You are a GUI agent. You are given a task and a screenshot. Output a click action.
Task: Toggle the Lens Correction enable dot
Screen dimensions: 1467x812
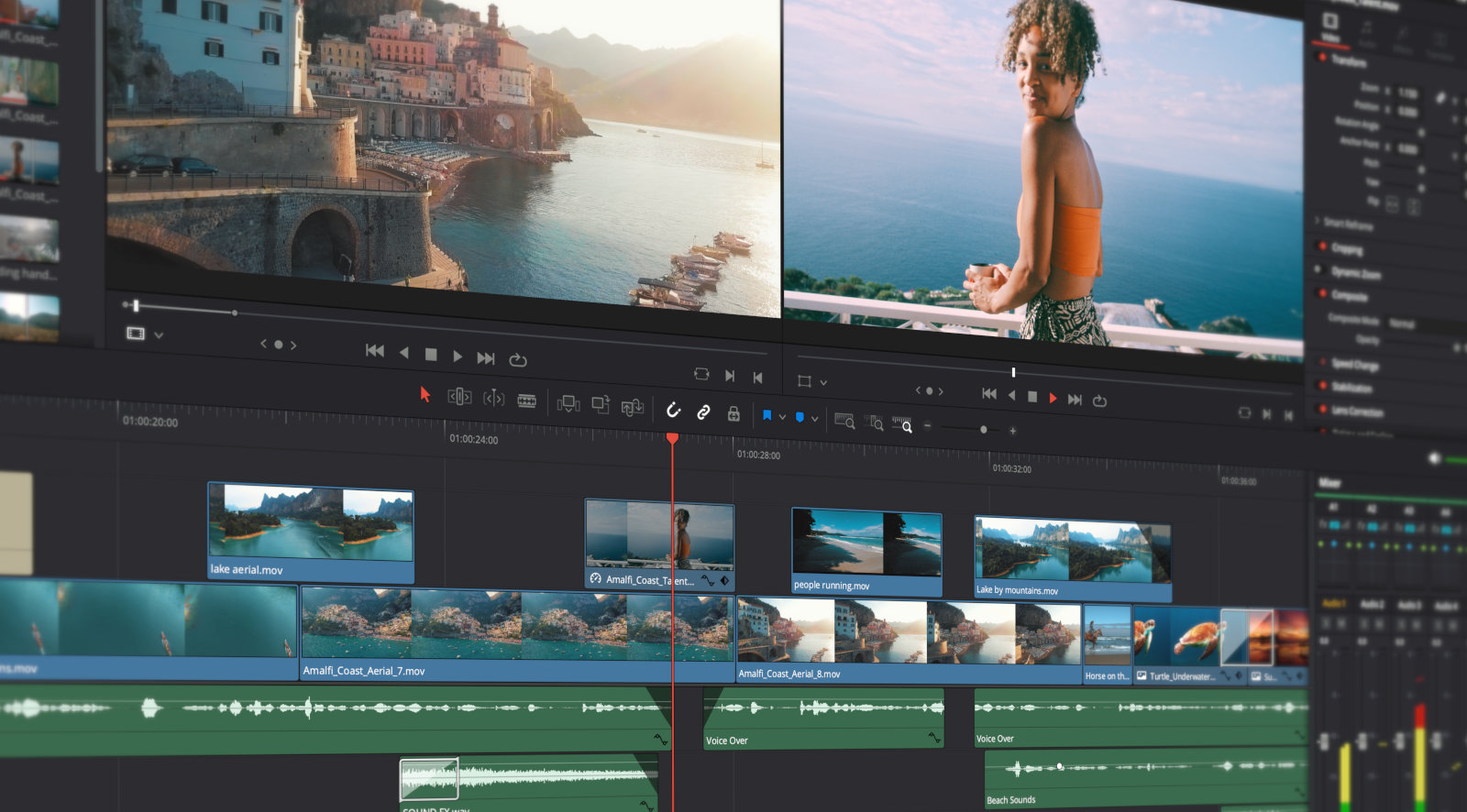coord(1322,409)
